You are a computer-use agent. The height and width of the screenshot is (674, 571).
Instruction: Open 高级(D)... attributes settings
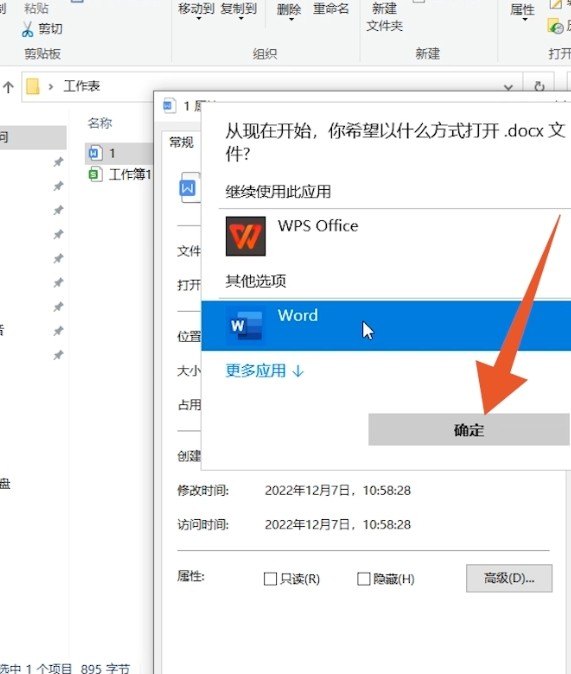click(509, 578)
